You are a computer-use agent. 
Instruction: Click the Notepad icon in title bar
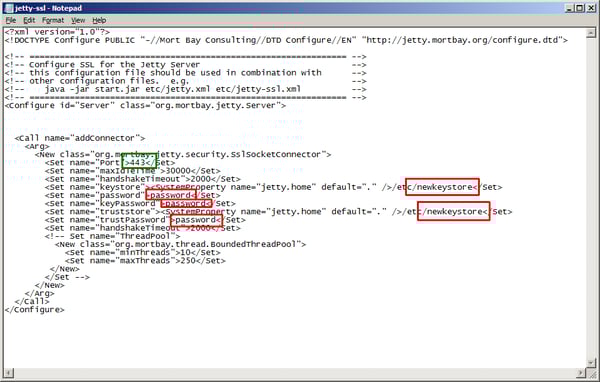8,8
